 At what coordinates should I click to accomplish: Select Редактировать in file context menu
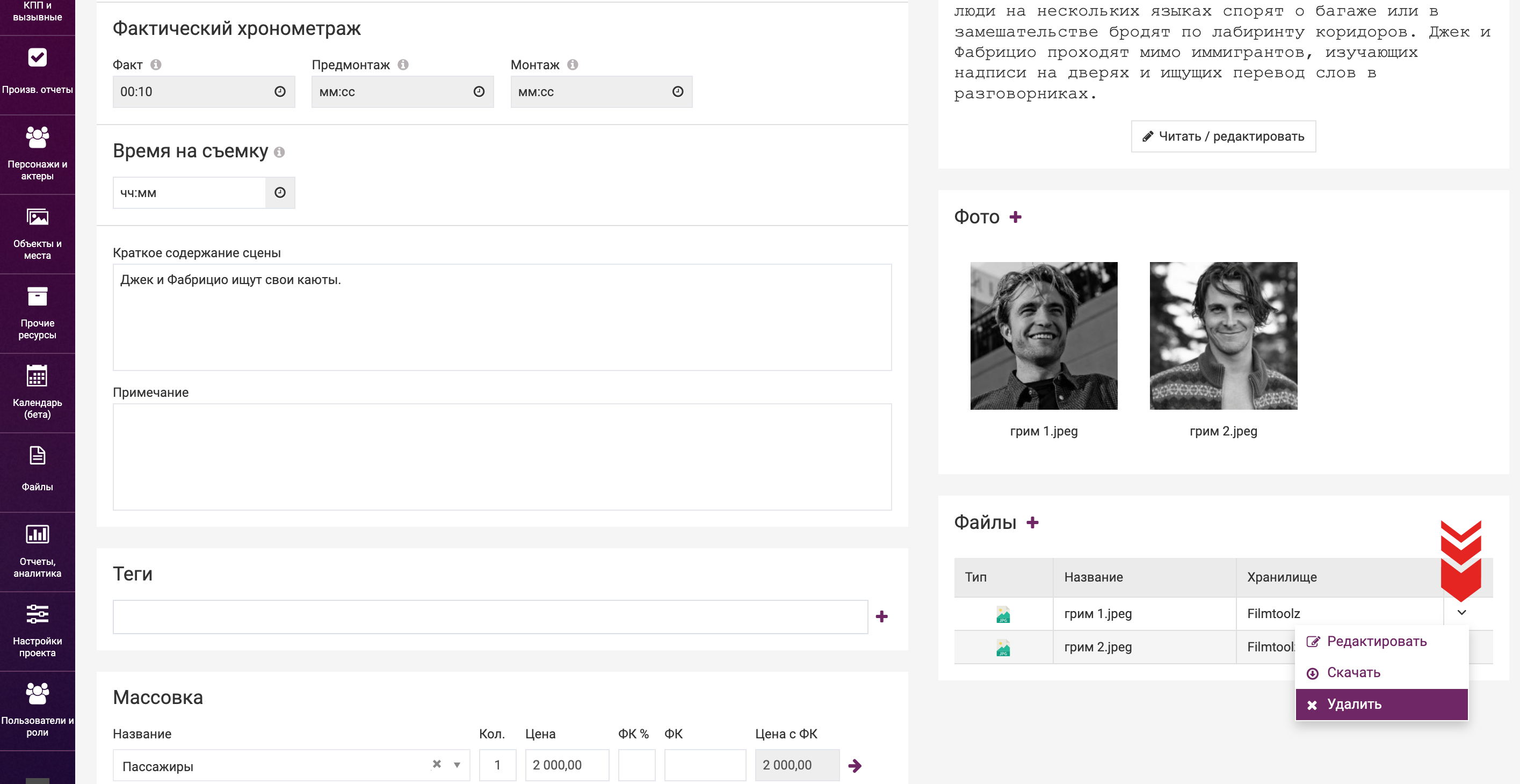pyautogui.click(x=1376, y=641)
